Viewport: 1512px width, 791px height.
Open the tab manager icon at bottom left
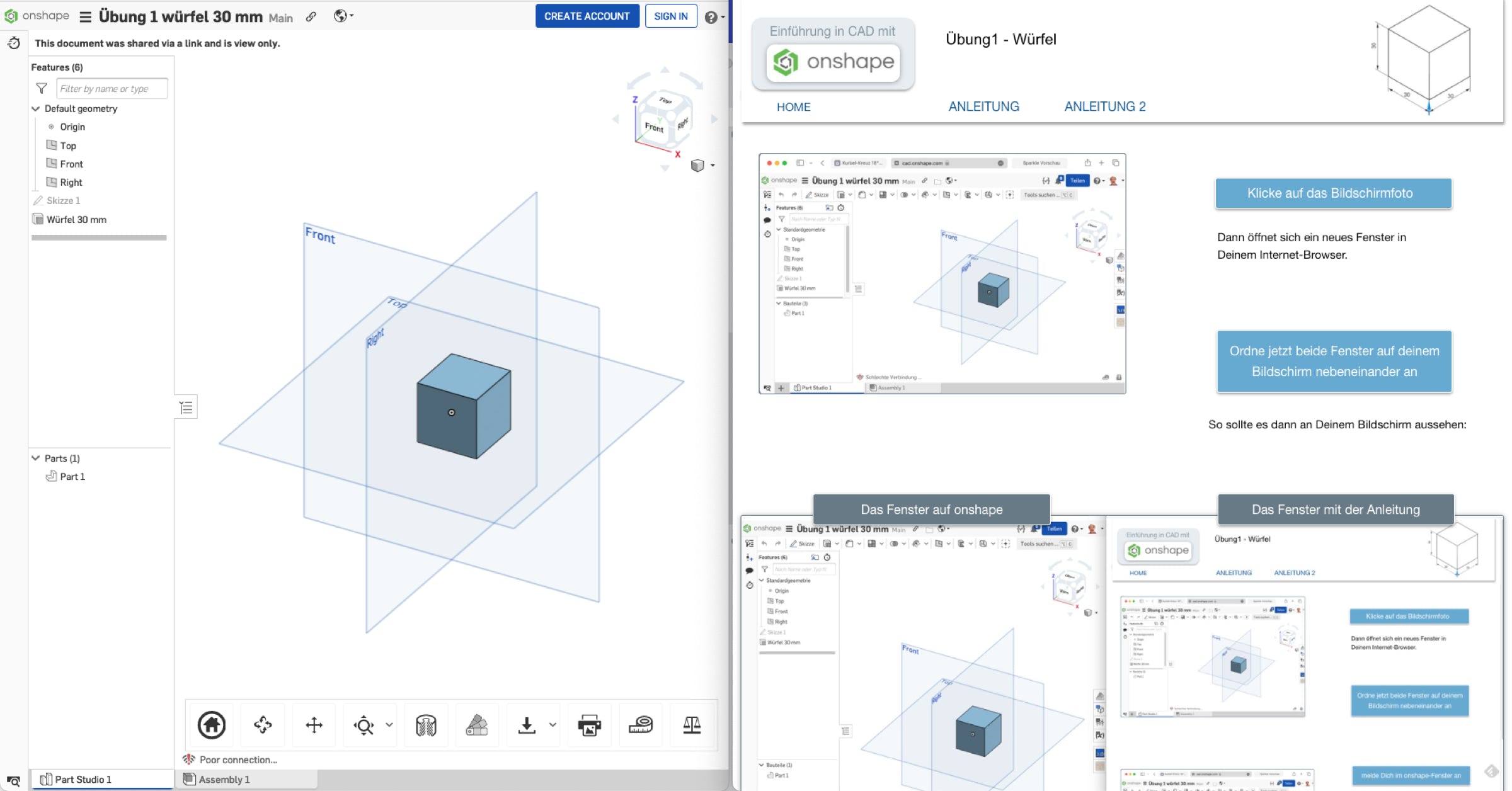[13, 781]
